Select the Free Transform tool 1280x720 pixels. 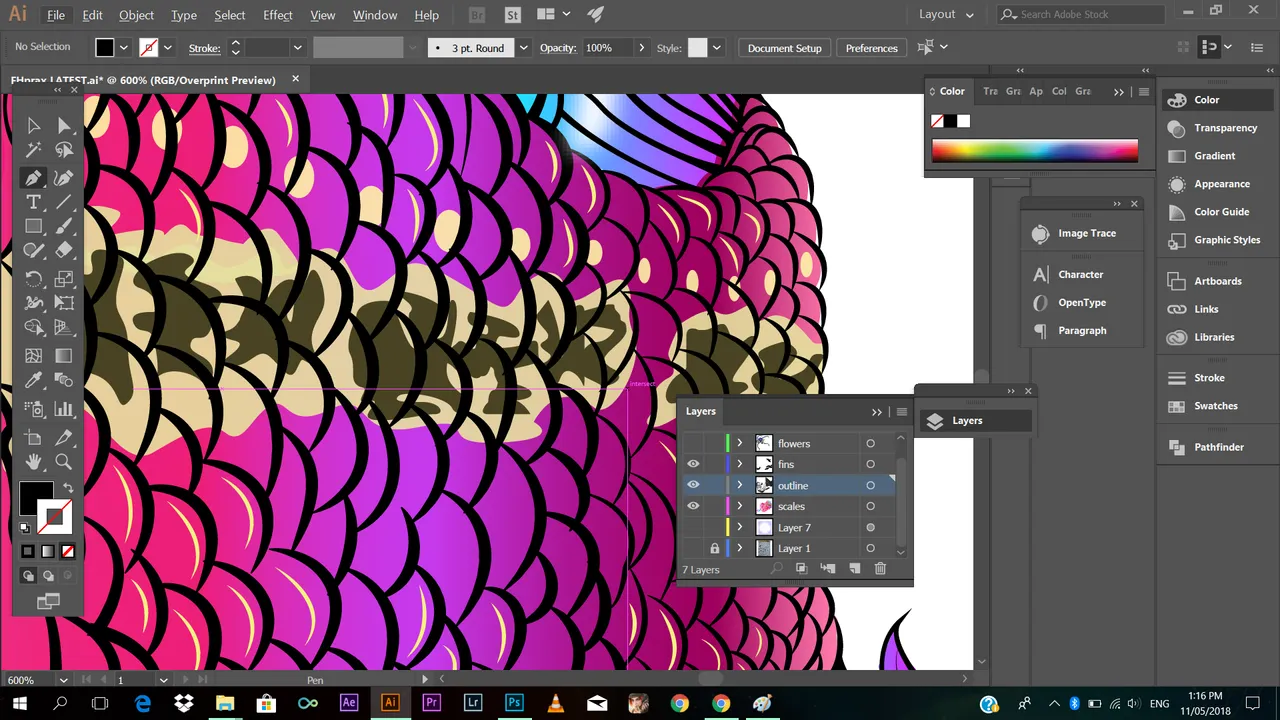coord(64,303)
